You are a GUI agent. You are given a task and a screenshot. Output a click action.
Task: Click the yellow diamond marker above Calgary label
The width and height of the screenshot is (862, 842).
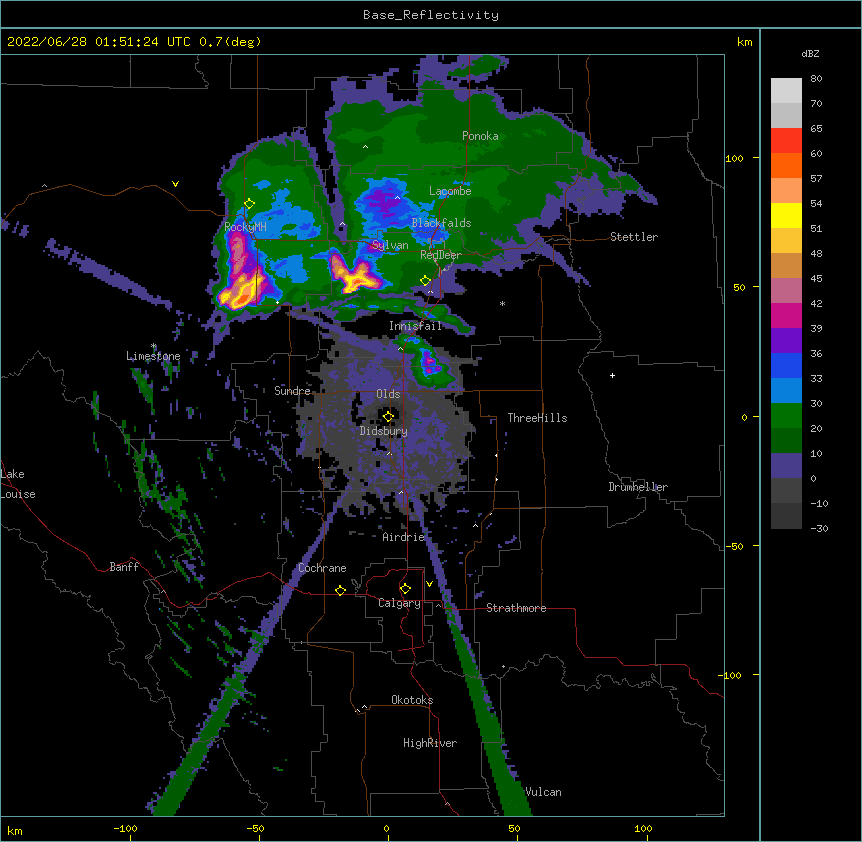405,589
